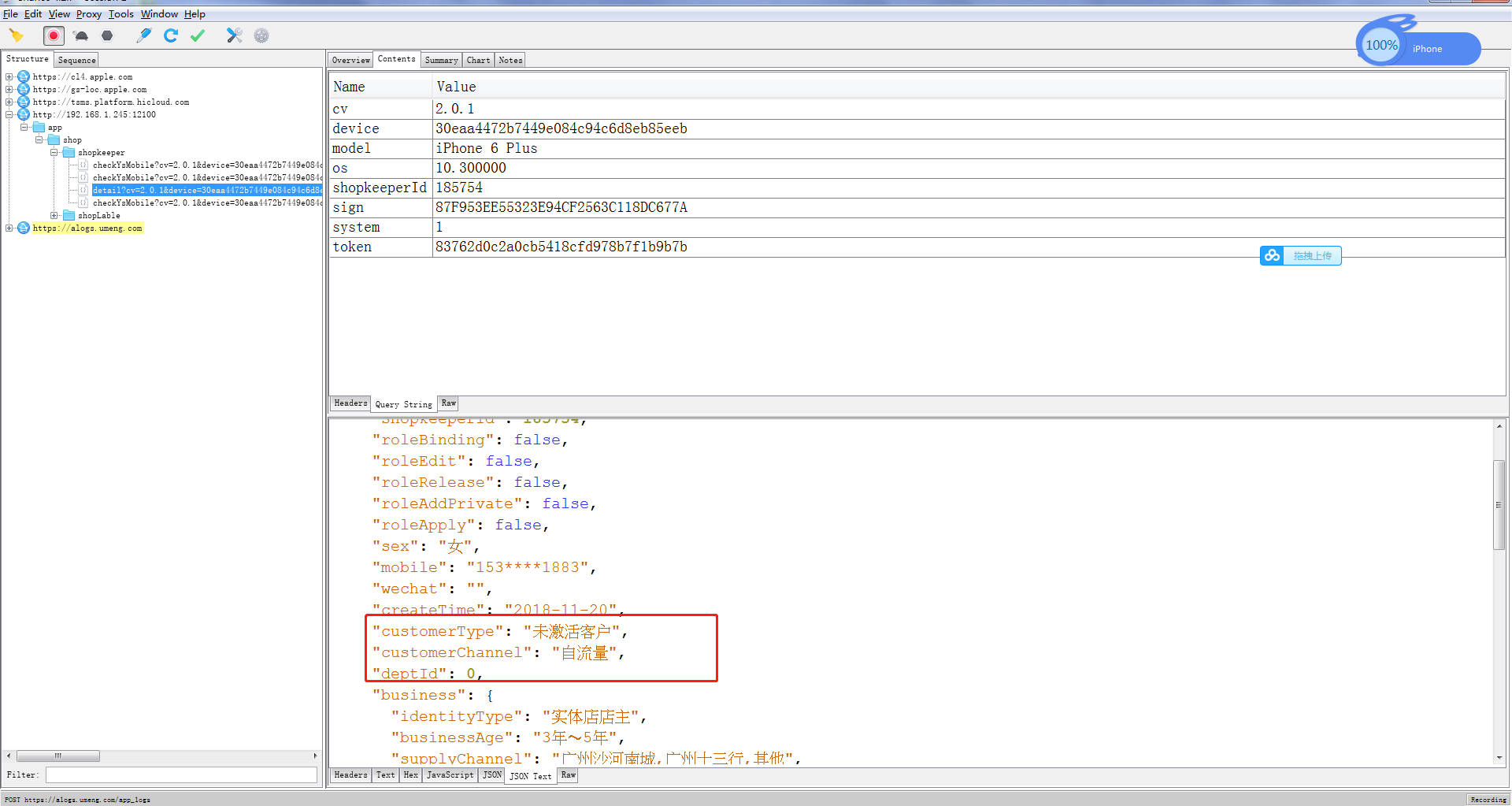Select the response Hex tab

click(x=410, y=775)
